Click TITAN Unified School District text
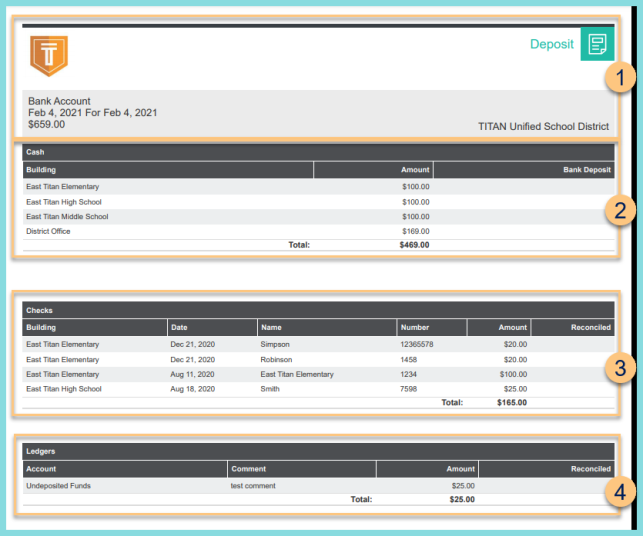 tap(543, 126)
